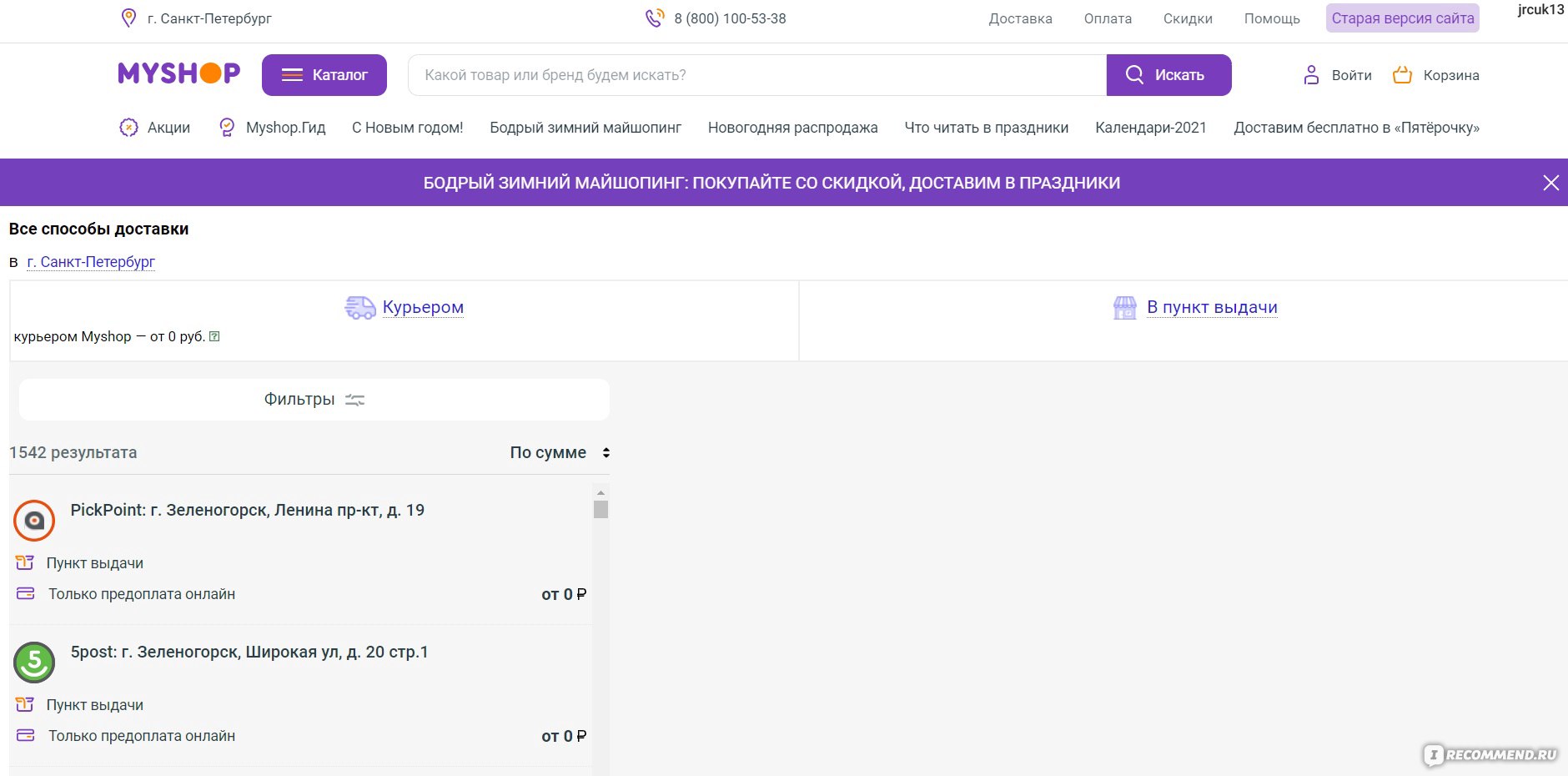Click the Акции discount badge icon
The image size is (1568, 776).
click(128, 128)
